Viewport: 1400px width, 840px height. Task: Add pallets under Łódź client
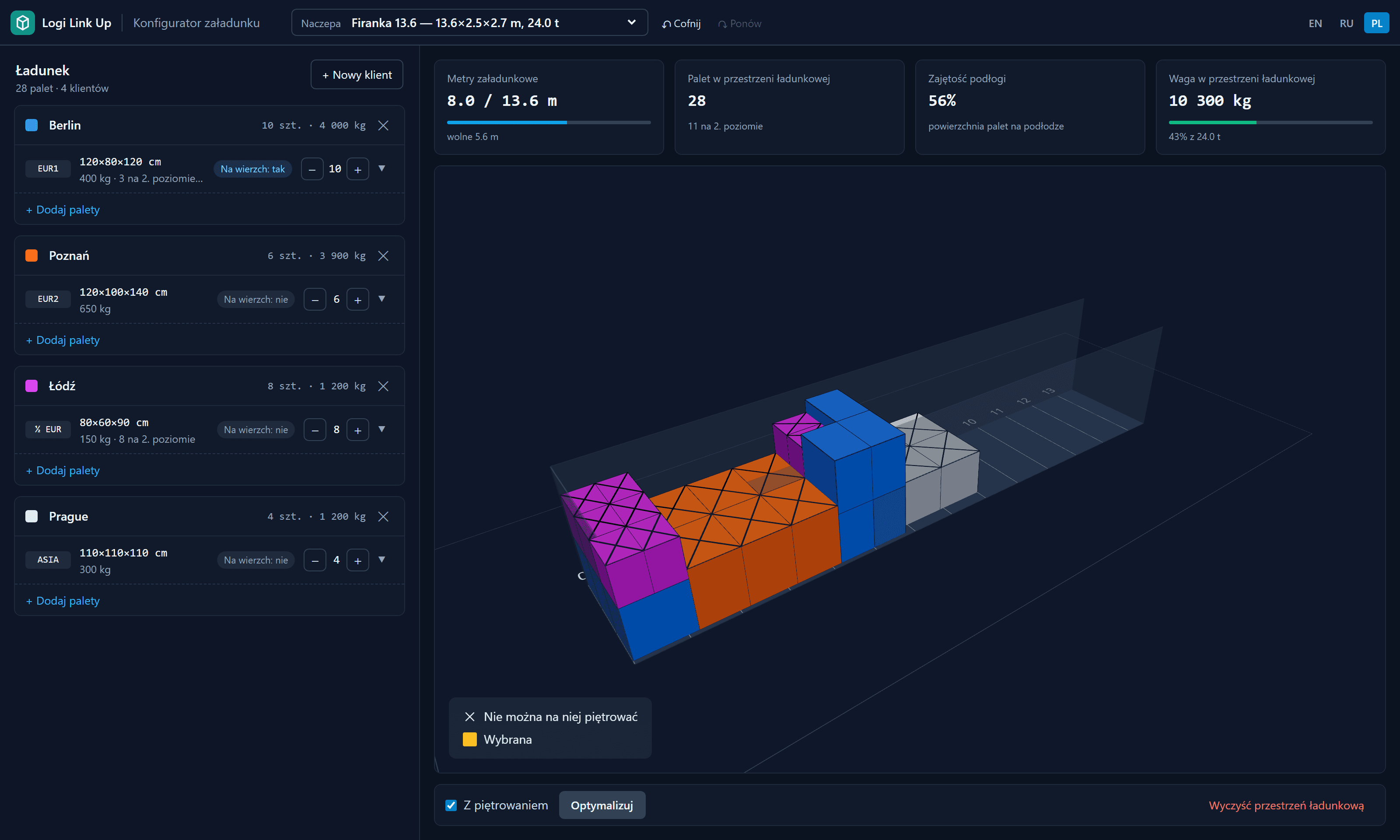[63, 470]
